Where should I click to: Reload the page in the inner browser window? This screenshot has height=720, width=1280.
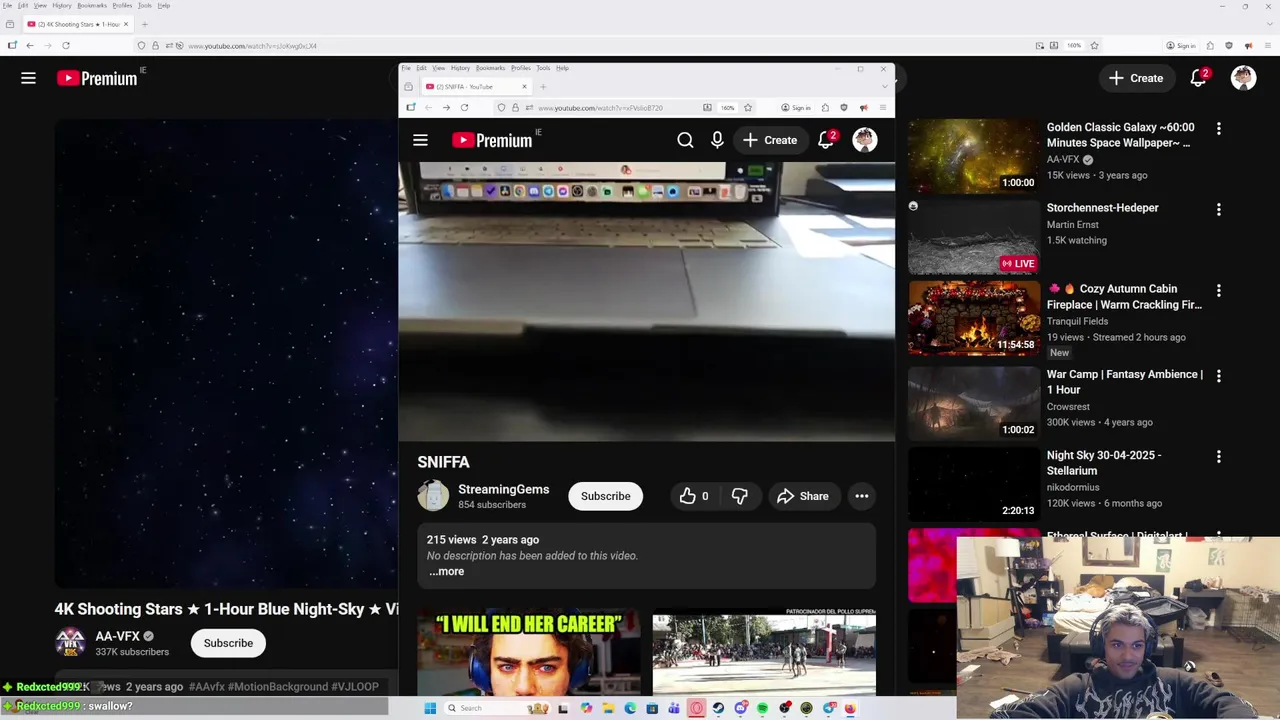tap(464, 108)
